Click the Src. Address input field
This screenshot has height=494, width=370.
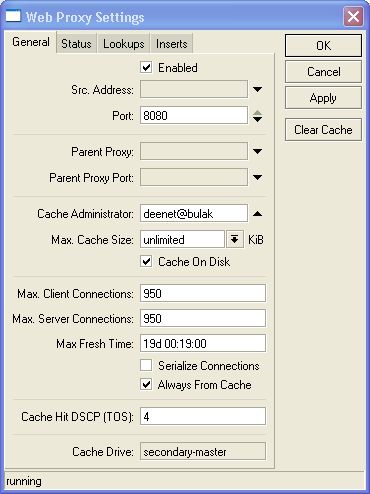(x=194, y=89)
